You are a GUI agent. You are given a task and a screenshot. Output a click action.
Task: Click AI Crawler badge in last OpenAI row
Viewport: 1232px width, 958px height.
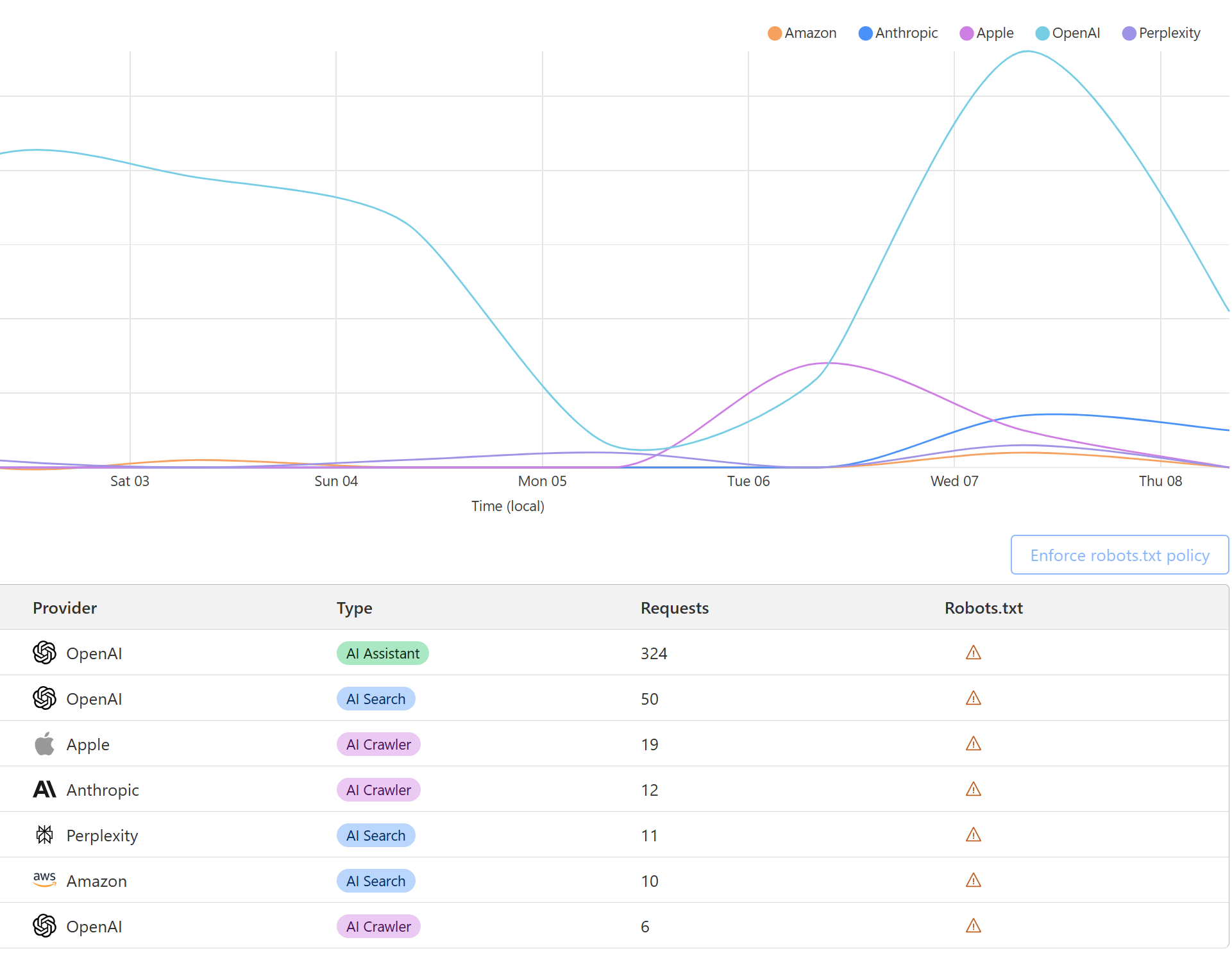click(x=378, y=927)
